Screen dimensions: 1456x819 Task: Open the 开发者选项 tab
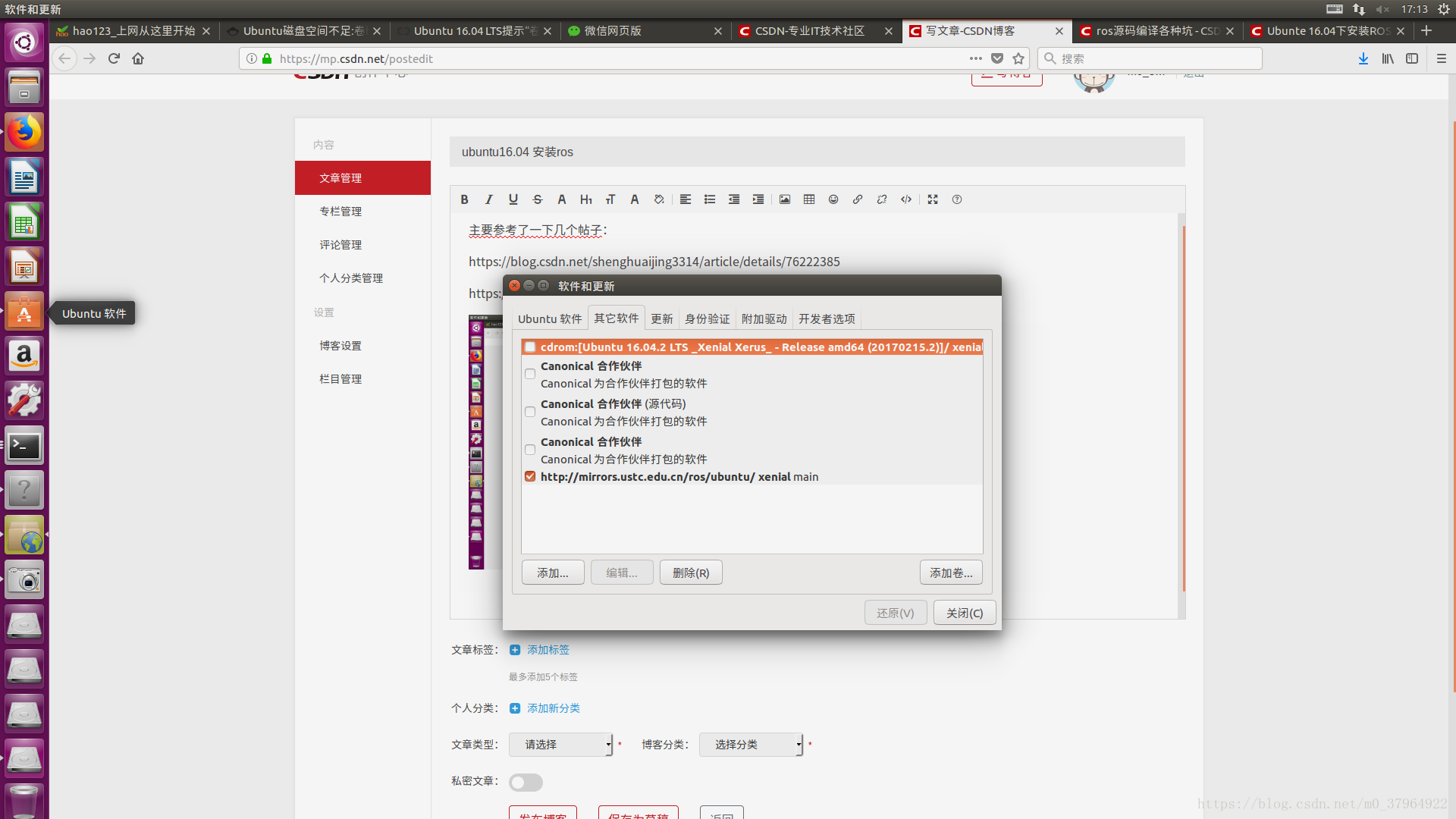tap(827, 319)
